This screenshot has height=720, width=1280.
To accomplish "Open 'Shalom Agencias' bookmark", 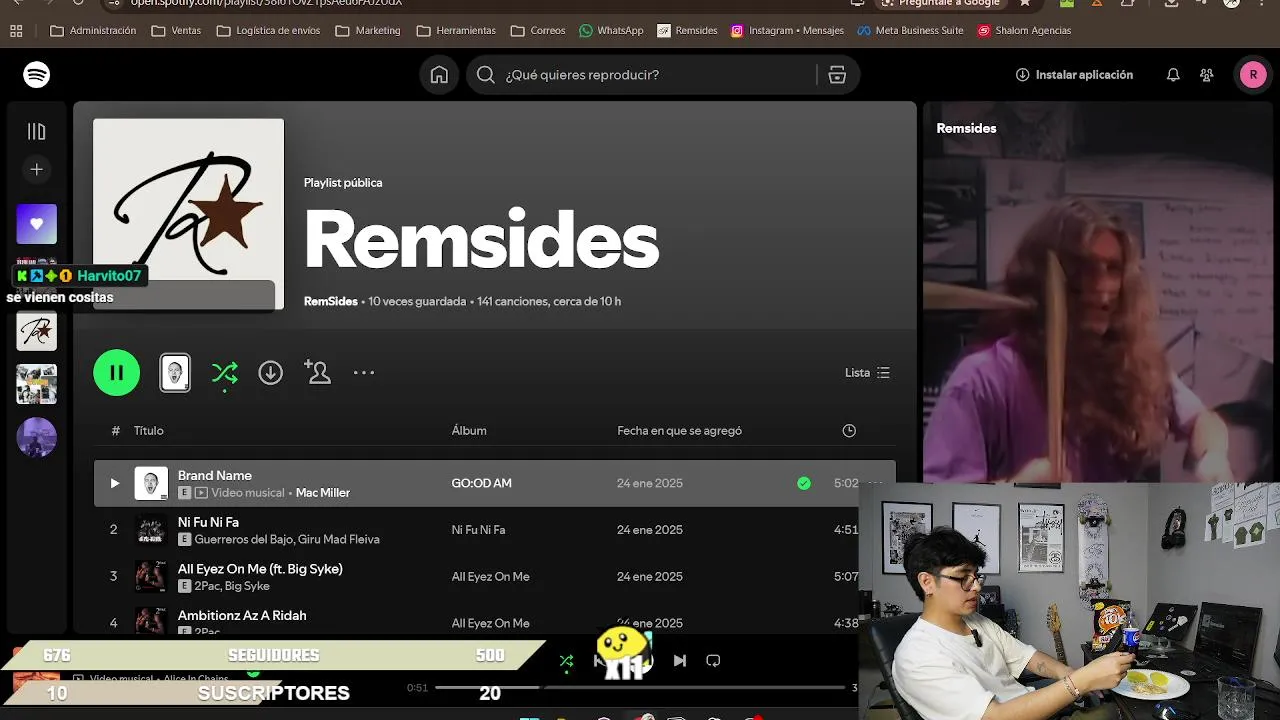I will [1024, 31].
